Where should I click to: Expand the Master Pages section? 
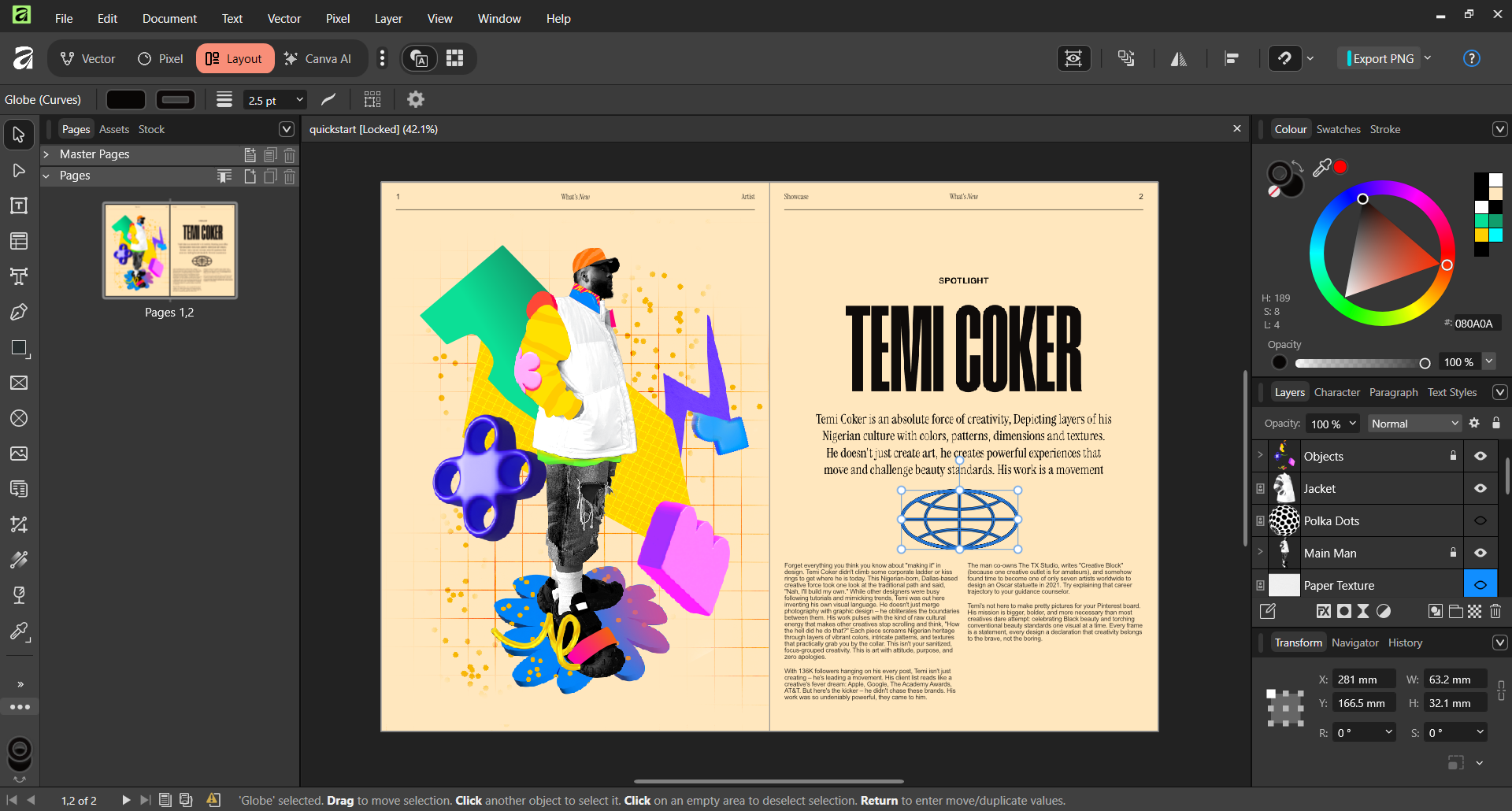pyautogui.click(x=46, y=154)
